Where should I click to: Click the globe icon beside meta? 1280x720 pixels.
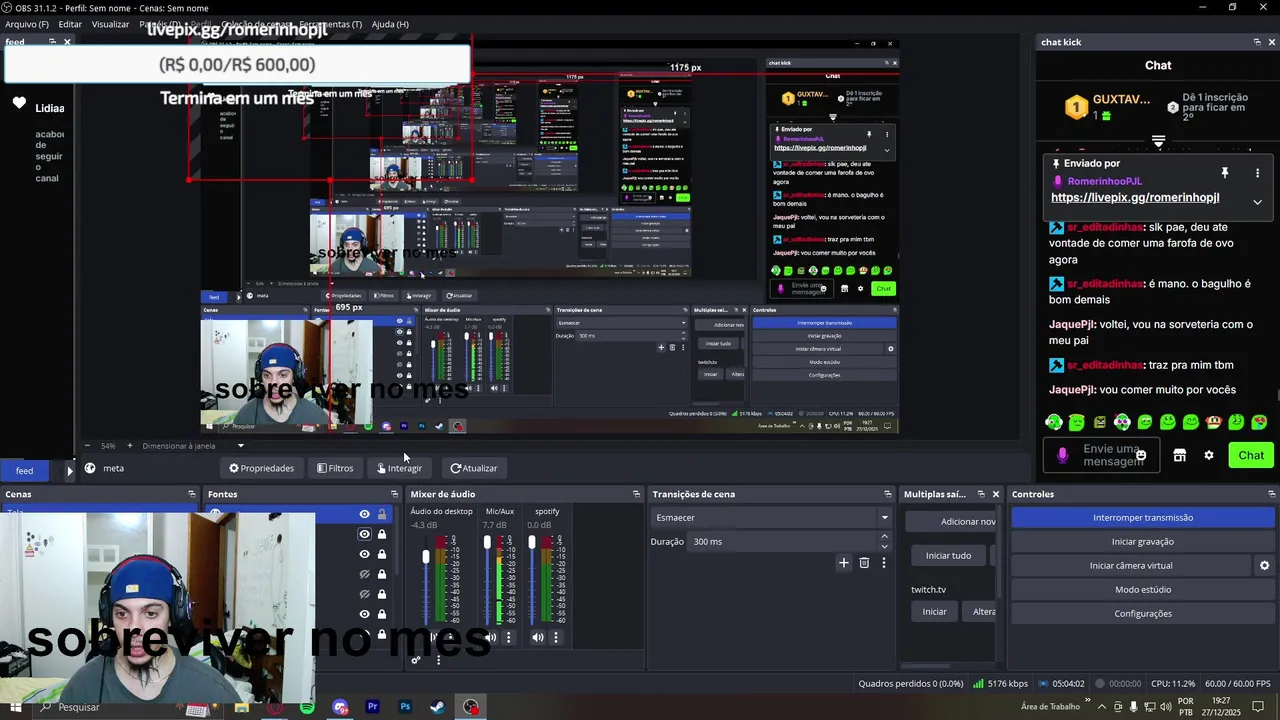90,468
